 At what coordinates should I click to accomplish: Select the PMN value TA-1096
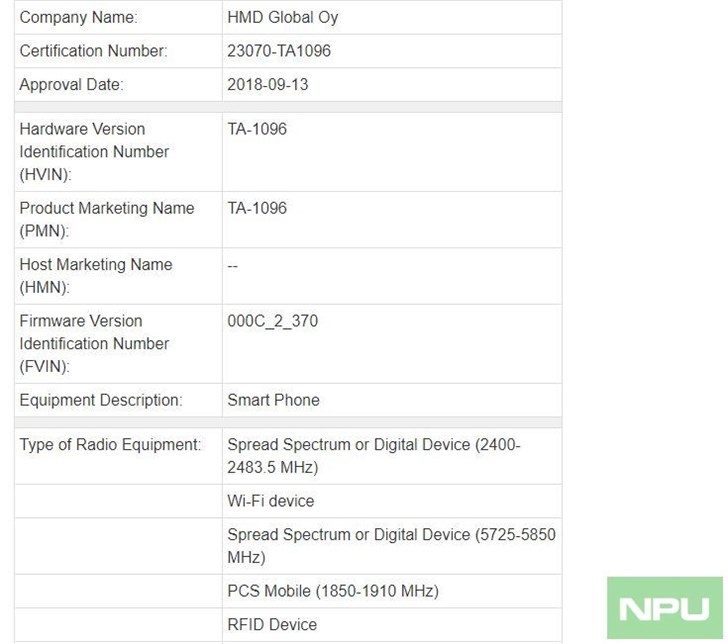pyautogui.click(x=257, y=208)
